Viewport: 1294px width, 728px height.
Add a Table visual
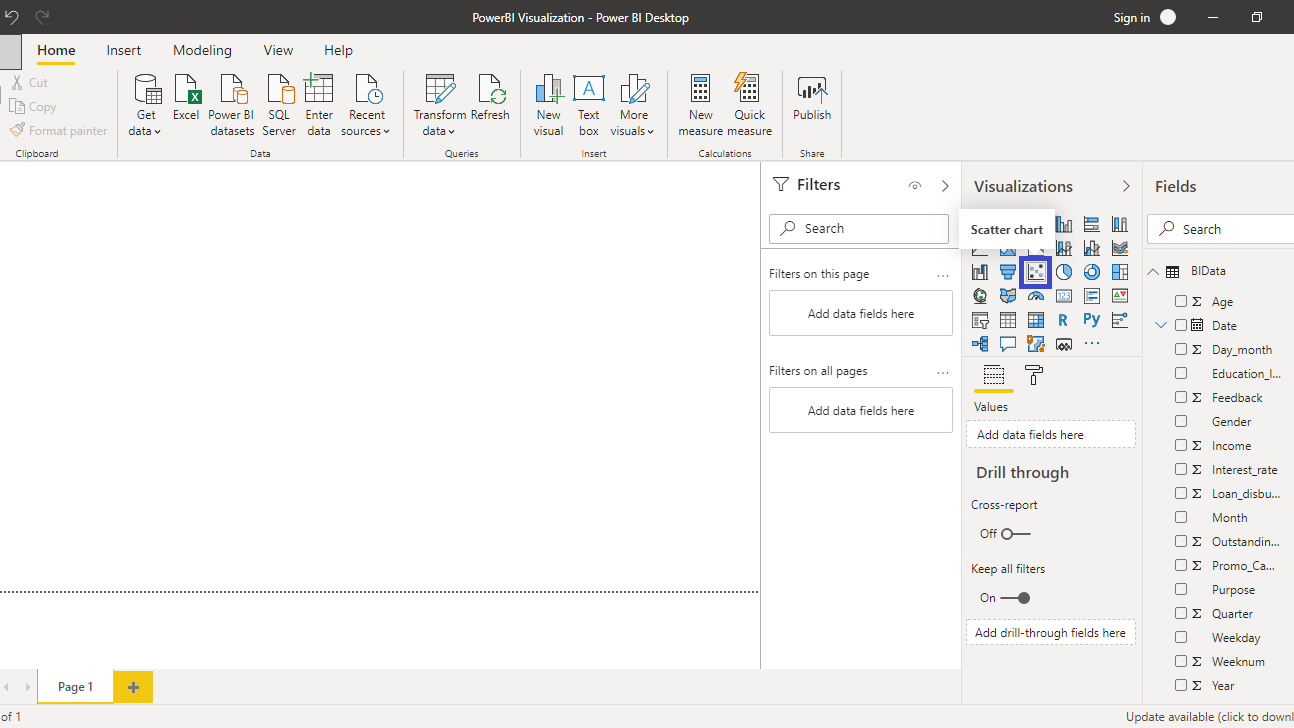coord(1008,320)
